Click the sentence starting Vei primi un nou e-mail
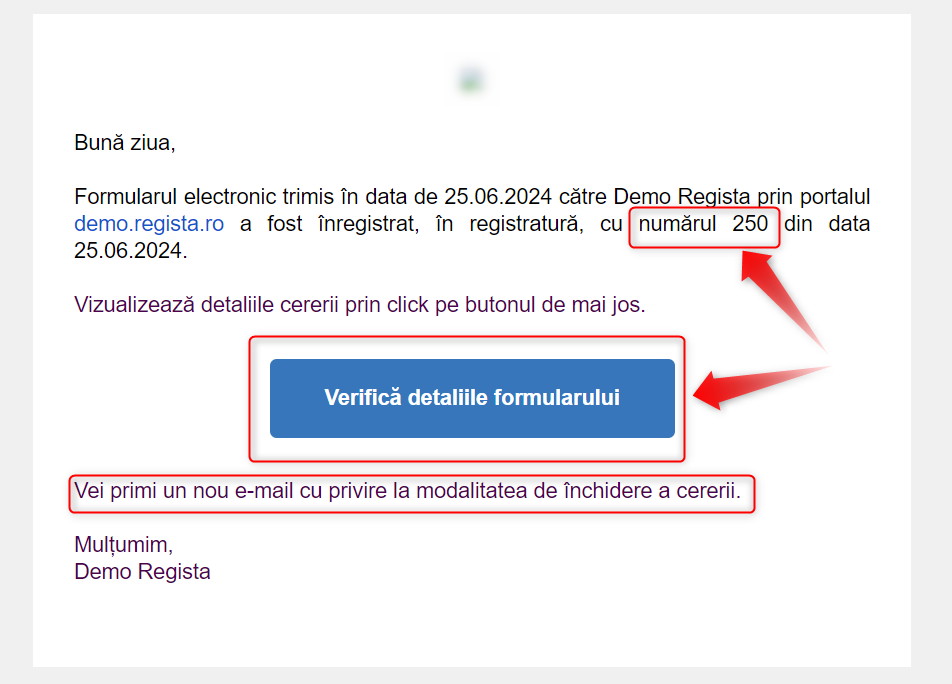The width and height of the screenshot is (952, 684). 407,491
